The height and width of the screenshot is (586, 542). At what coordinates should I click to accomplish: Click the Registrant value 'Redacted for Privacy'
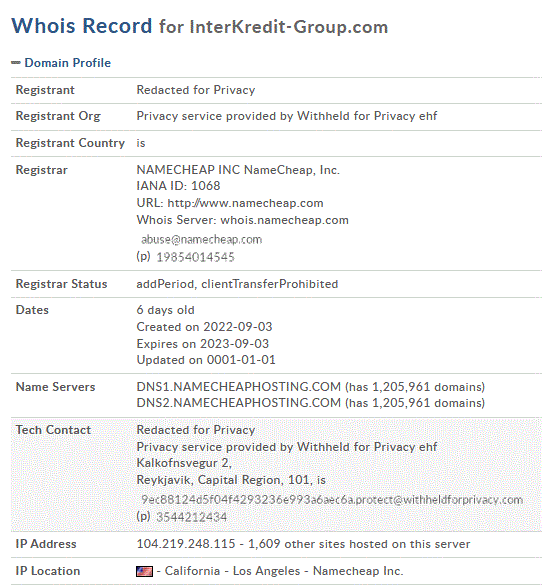[196, 90]
